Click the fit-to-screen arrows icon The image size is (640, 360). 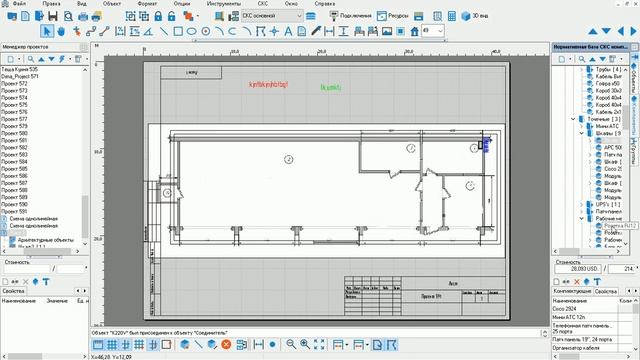coord(319,344)
